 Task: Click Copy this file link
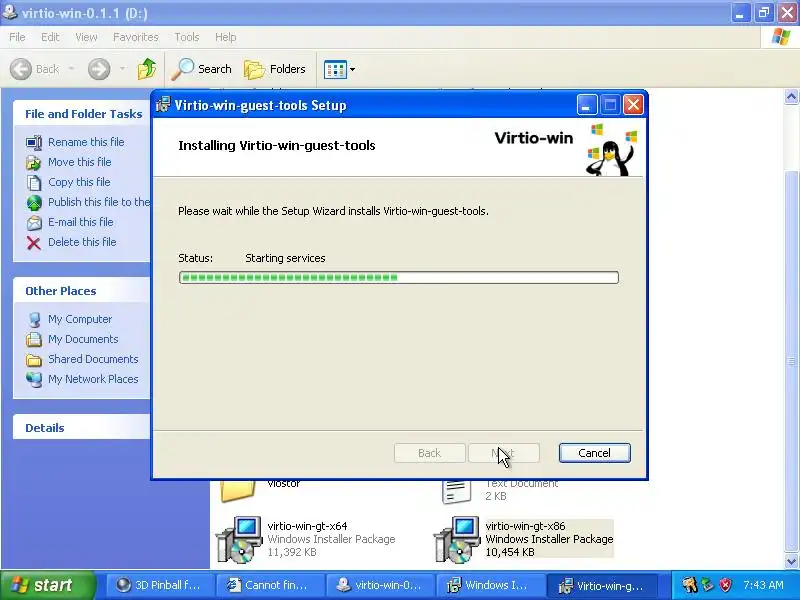pos(79,182)
